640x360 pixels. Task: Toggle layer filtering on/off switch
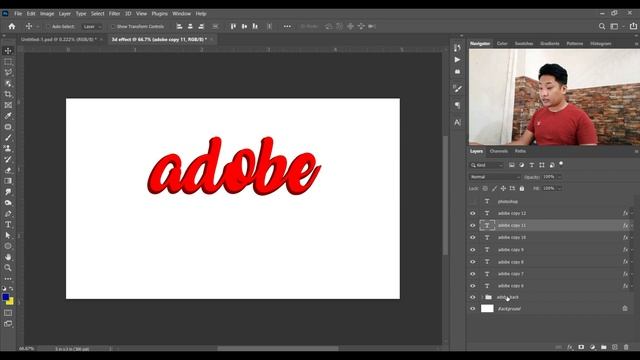pyautogui.click(x=561, y=164)
